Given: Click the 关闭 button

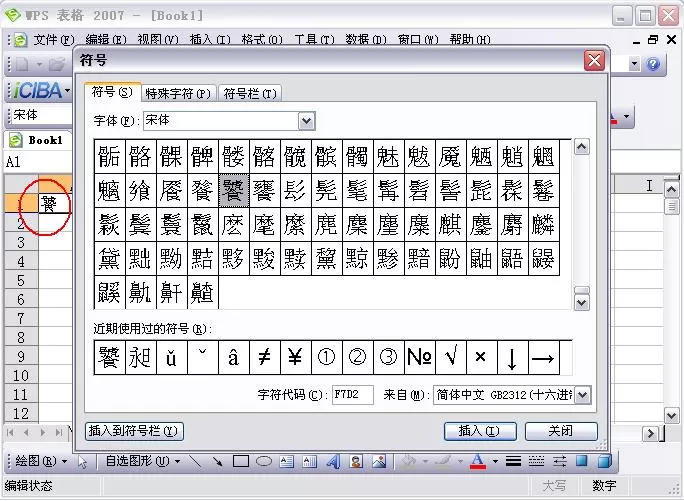Looking at the screenshot, I should (561, 431).
